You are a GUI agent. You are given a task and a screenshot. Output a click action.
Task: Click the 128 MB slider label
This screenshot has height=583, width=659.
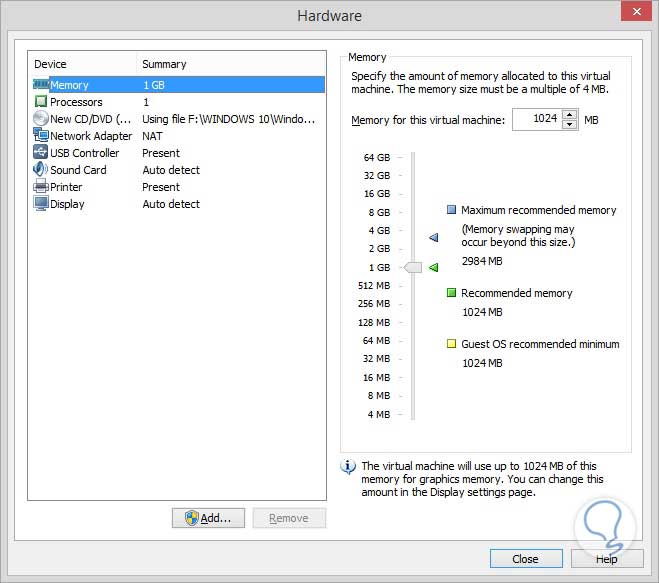[374, 322]
